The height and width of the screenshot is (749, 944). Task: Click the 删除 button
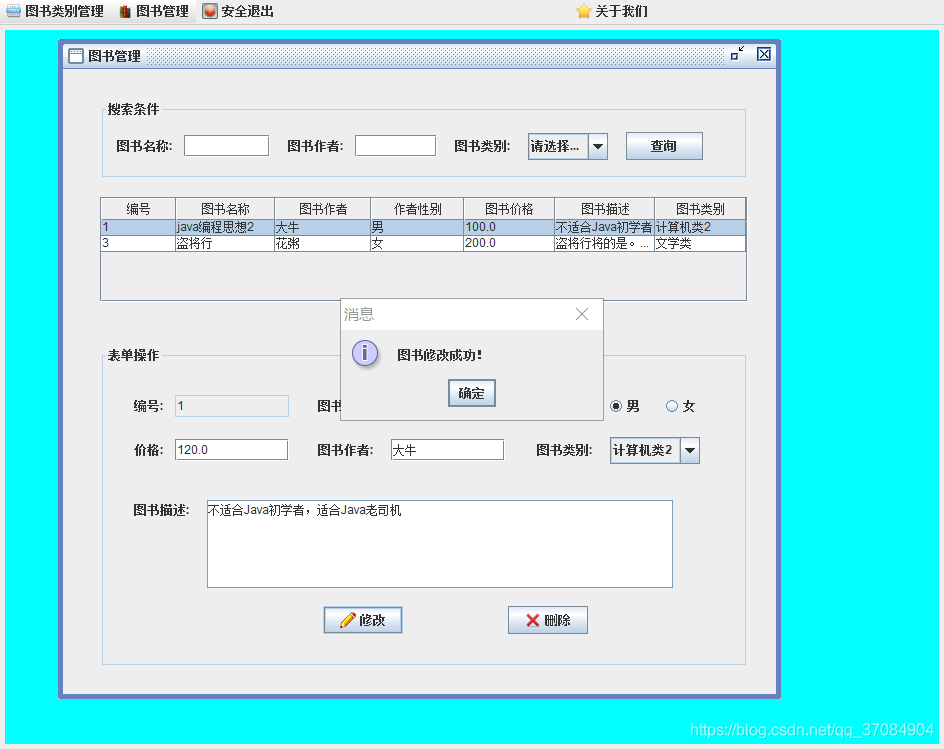coord(548,620)
